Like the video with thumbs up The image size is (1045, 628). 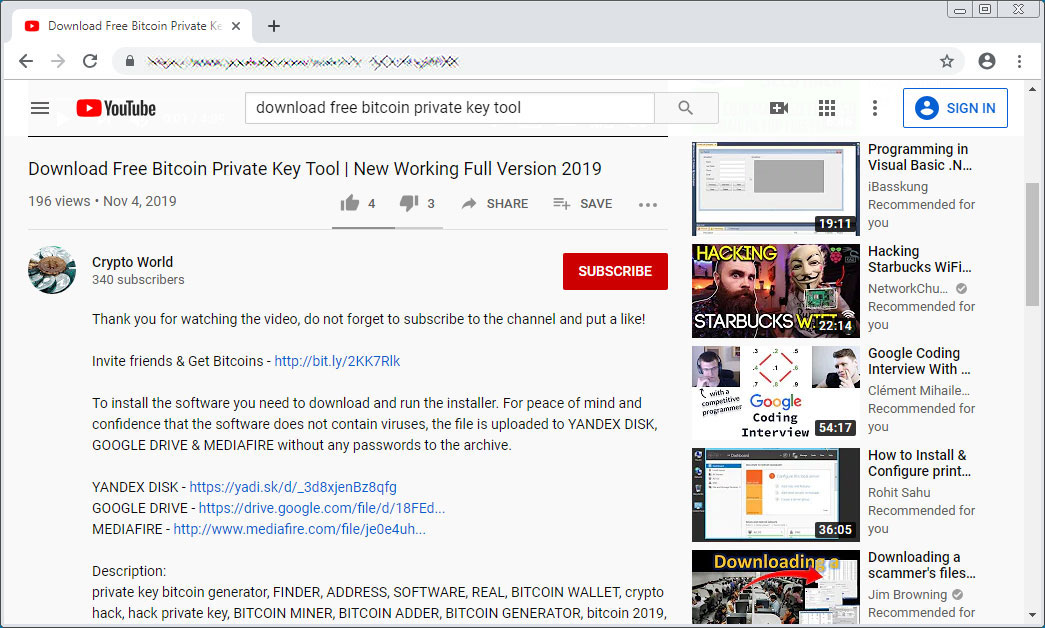click(358, 203)
